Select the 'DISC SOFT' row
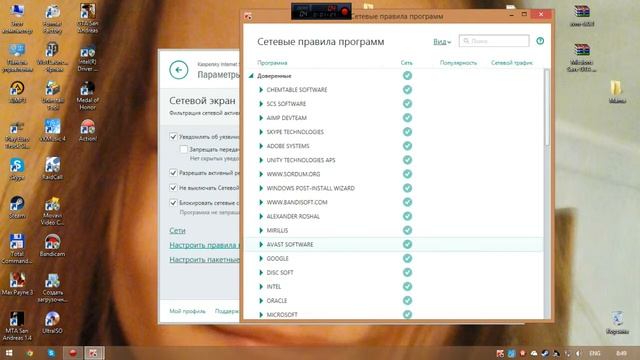This screenshot has width=640, height=360. pos(394,272)
